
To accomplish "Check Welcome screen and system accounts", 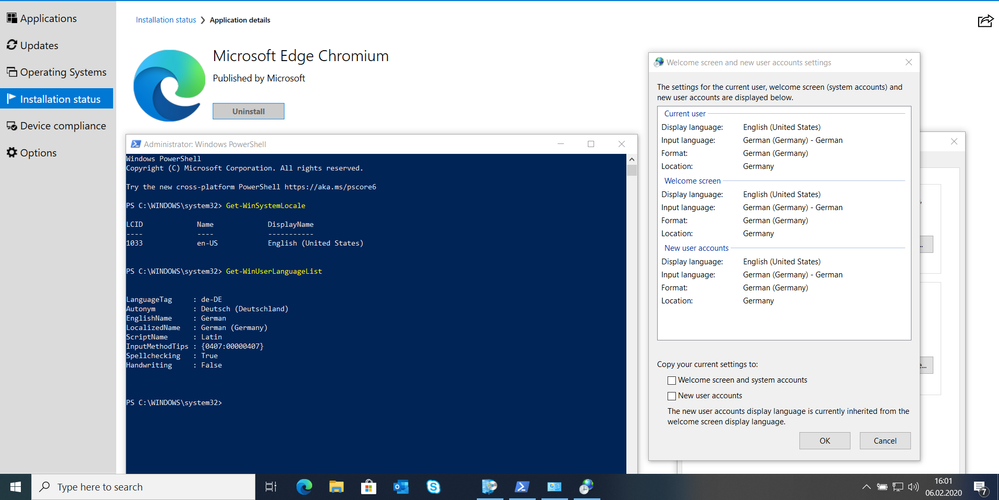I will [672, 380].
